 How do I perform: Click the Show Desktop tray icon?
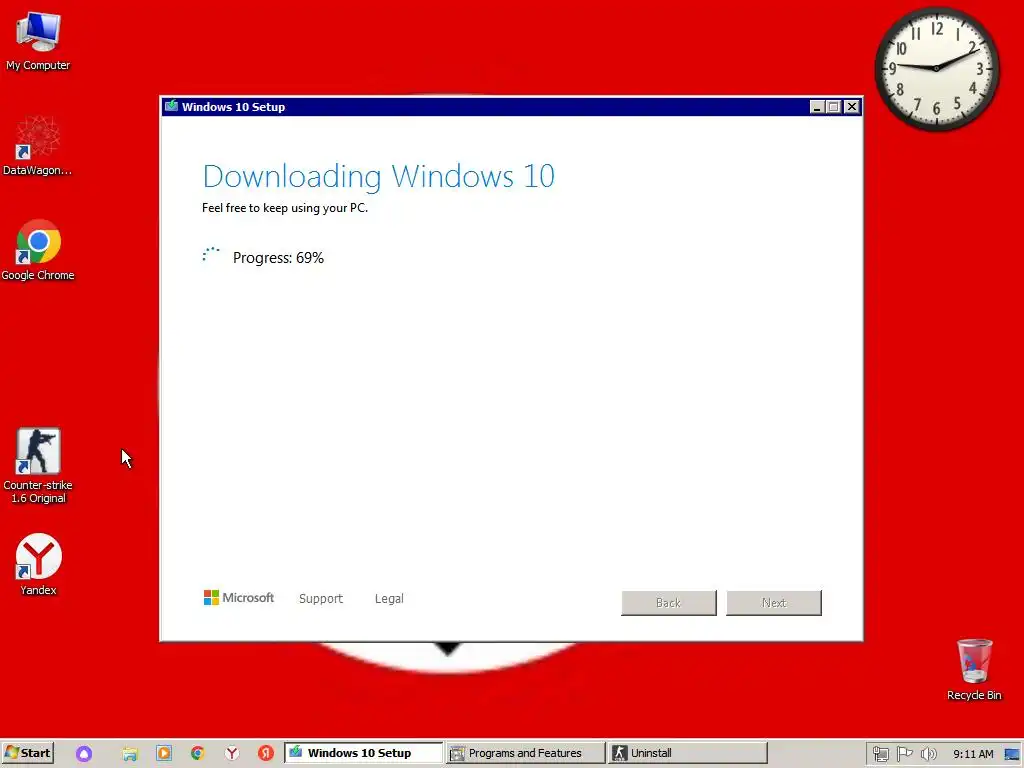click(x=1012, y=754)
